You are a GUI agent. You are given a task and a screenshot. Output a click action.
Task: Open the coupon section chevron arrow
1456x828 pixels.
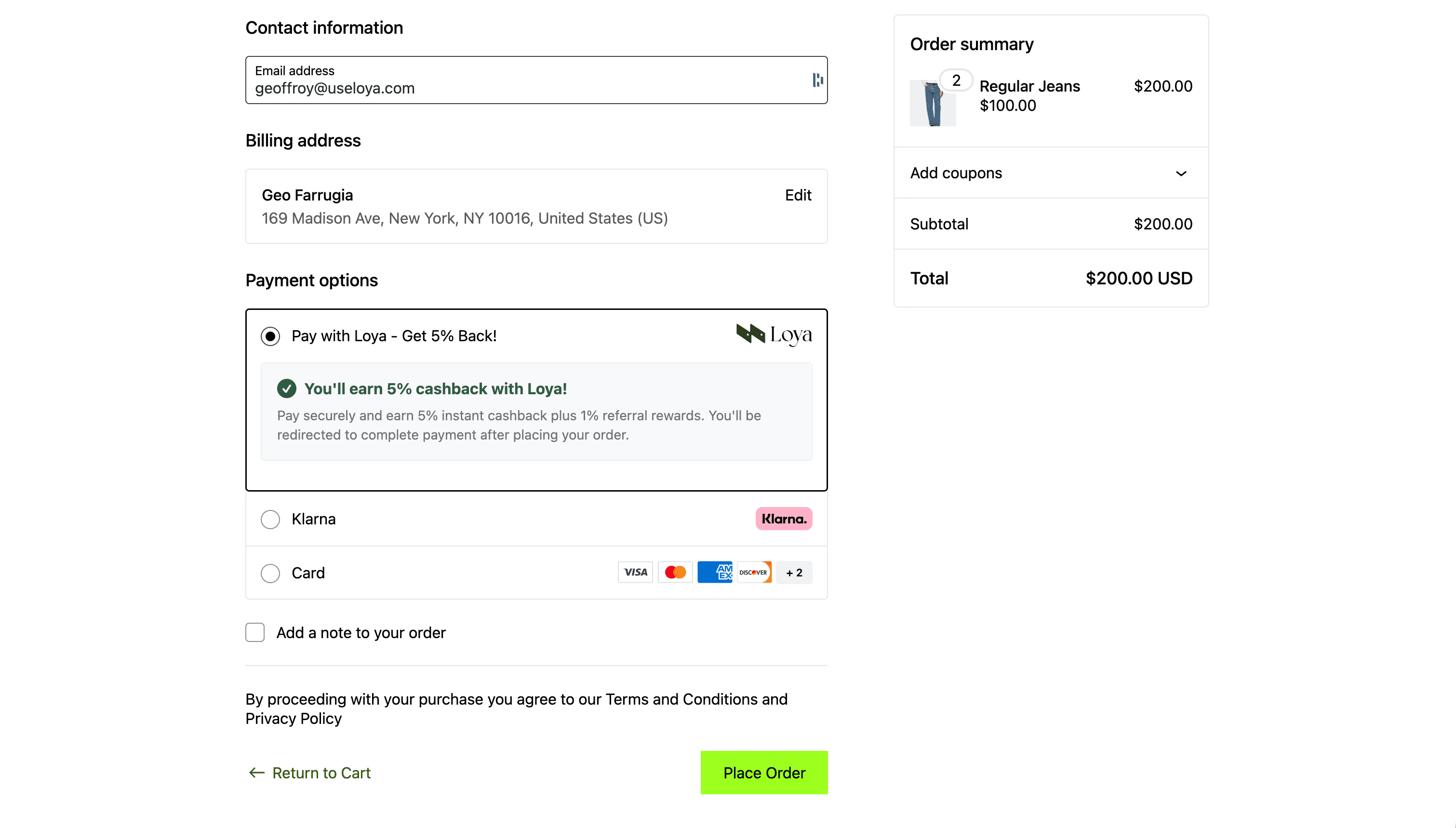pyautogui.click(x=1180, y=174)
